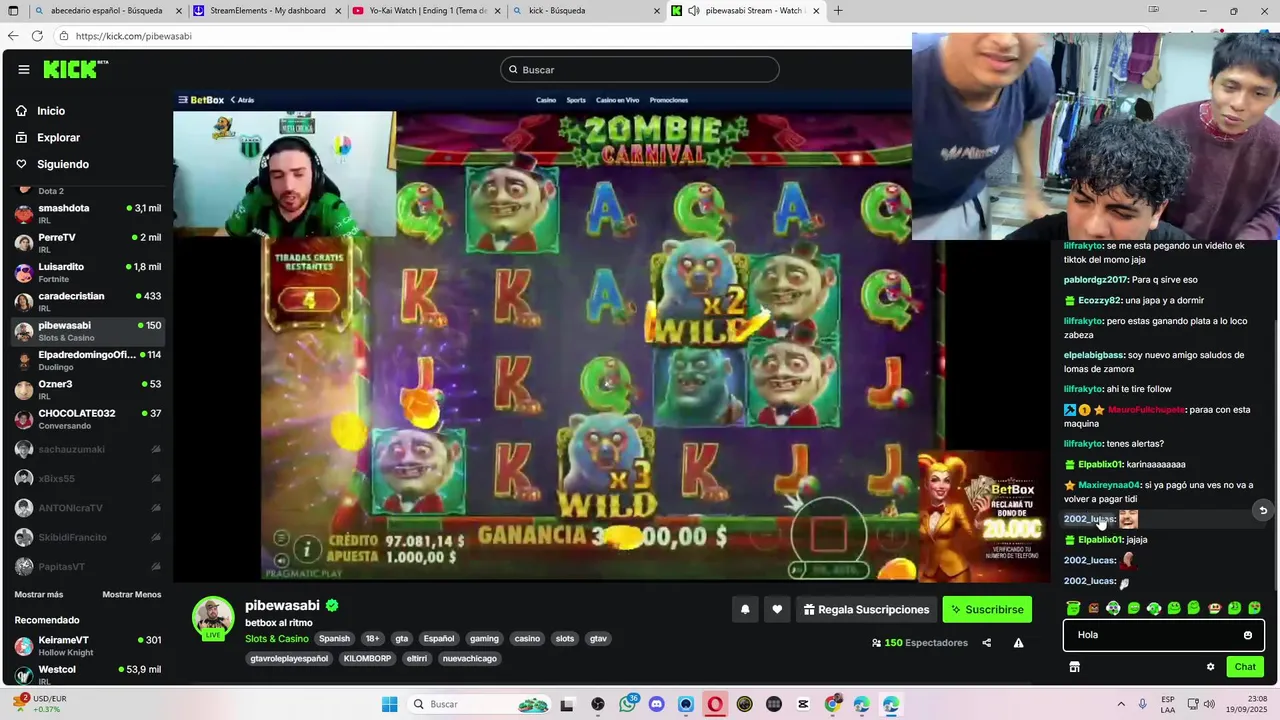Open recommended channel Westcol
The width and height of the screenshot is (1280, 720).
click(x=88, y=674)
